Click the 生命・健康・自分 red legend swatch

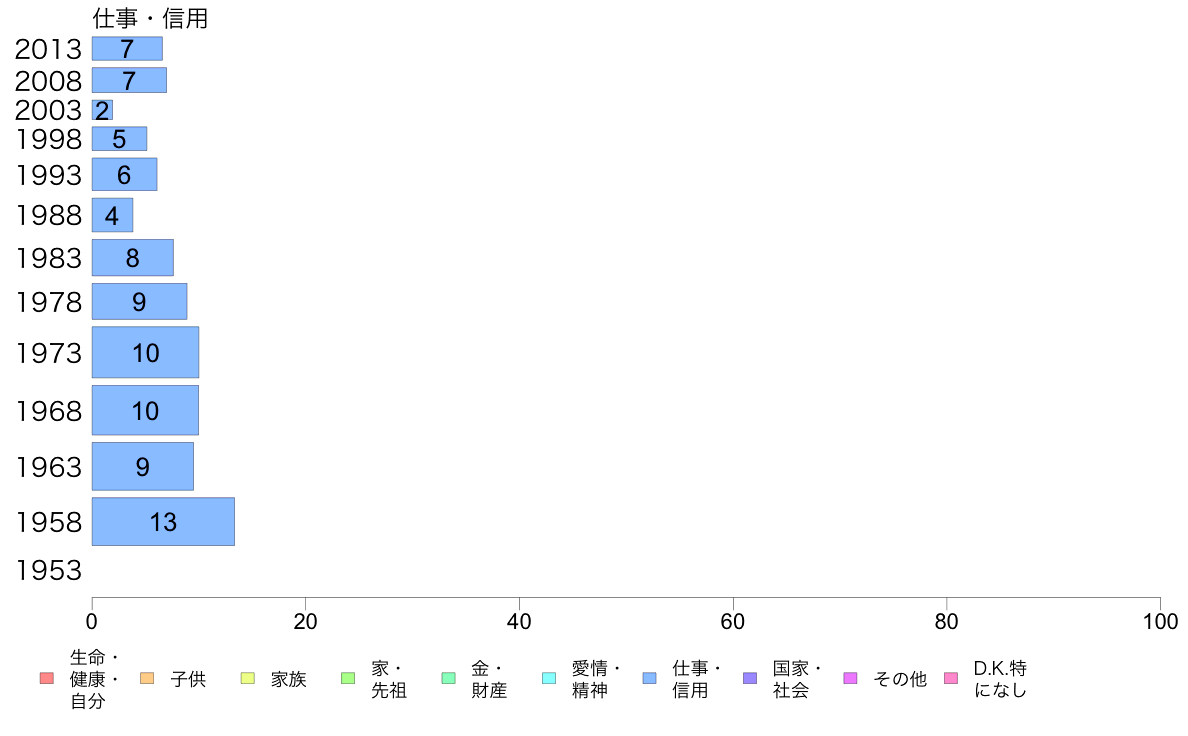click(x=47, y=678)
